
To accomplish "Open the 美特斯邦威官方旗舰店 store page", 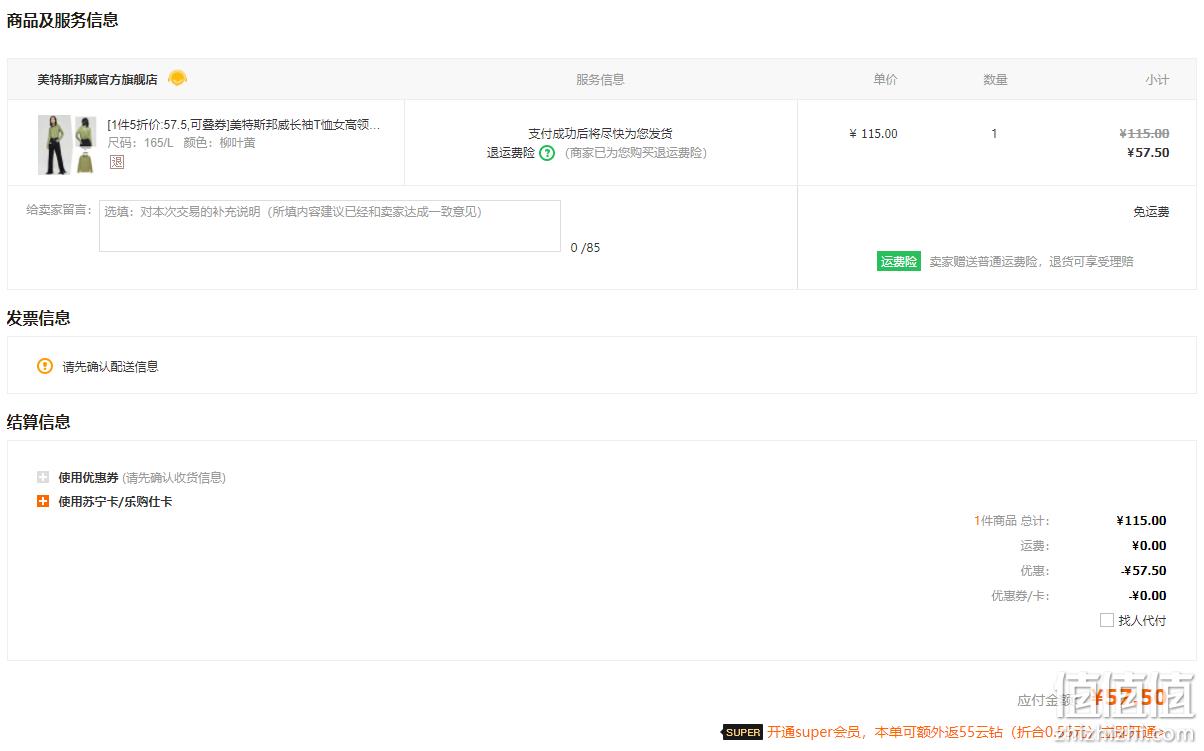I will tap(97, 79).
